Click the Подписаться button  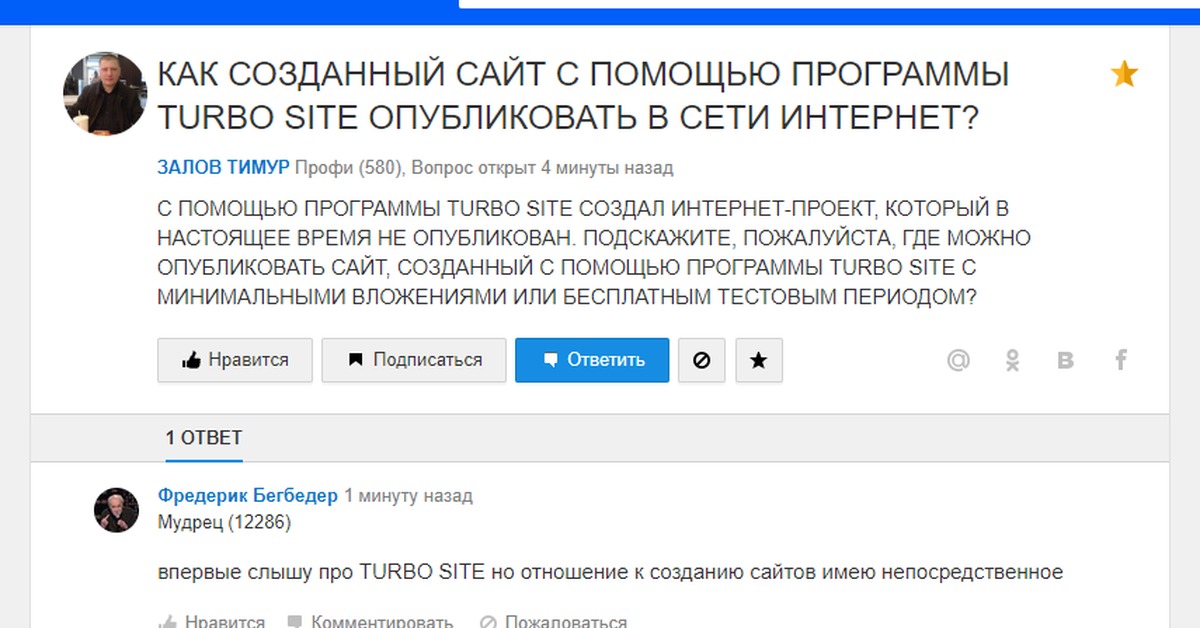click(x=414, y=360)
